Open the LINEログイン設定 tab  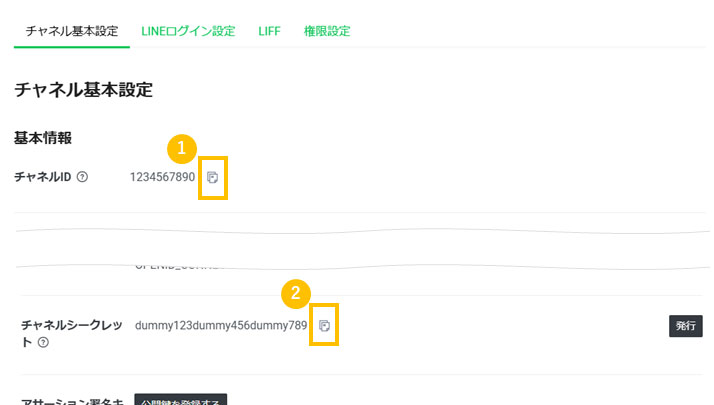[x=188, y=31]
